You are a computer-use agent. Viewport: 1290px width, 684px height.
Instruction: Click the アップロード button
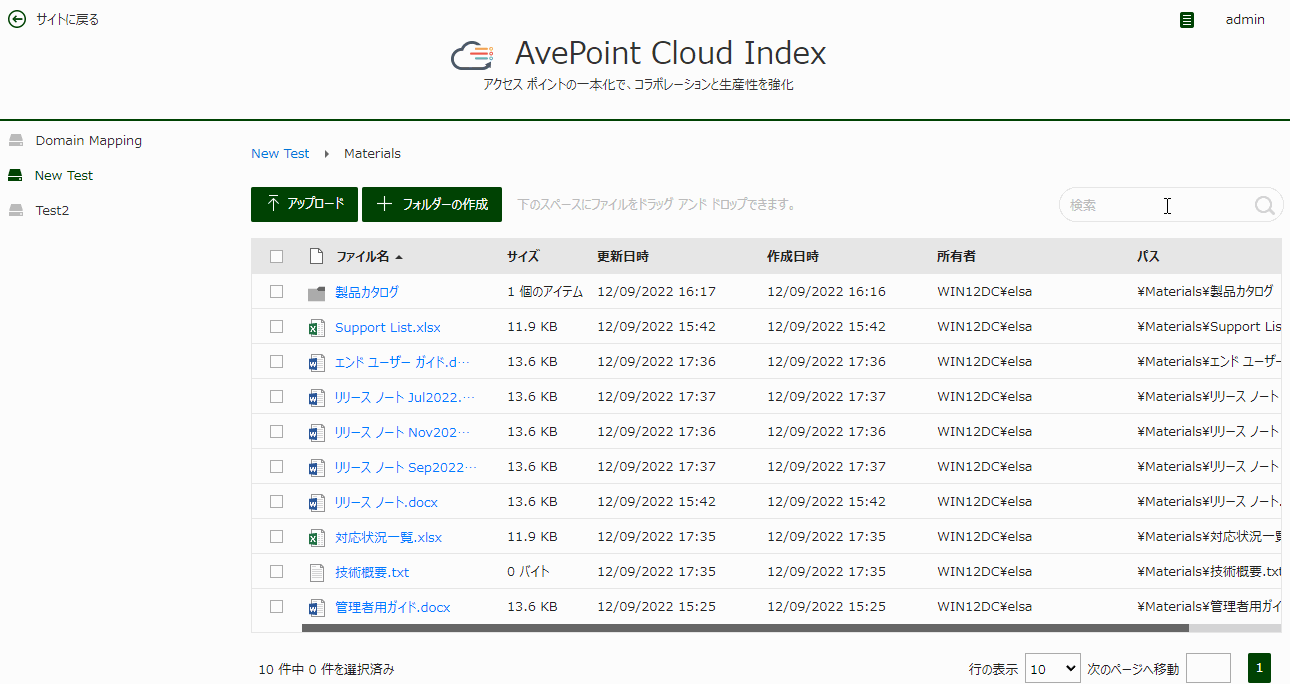tap(304, 204)
